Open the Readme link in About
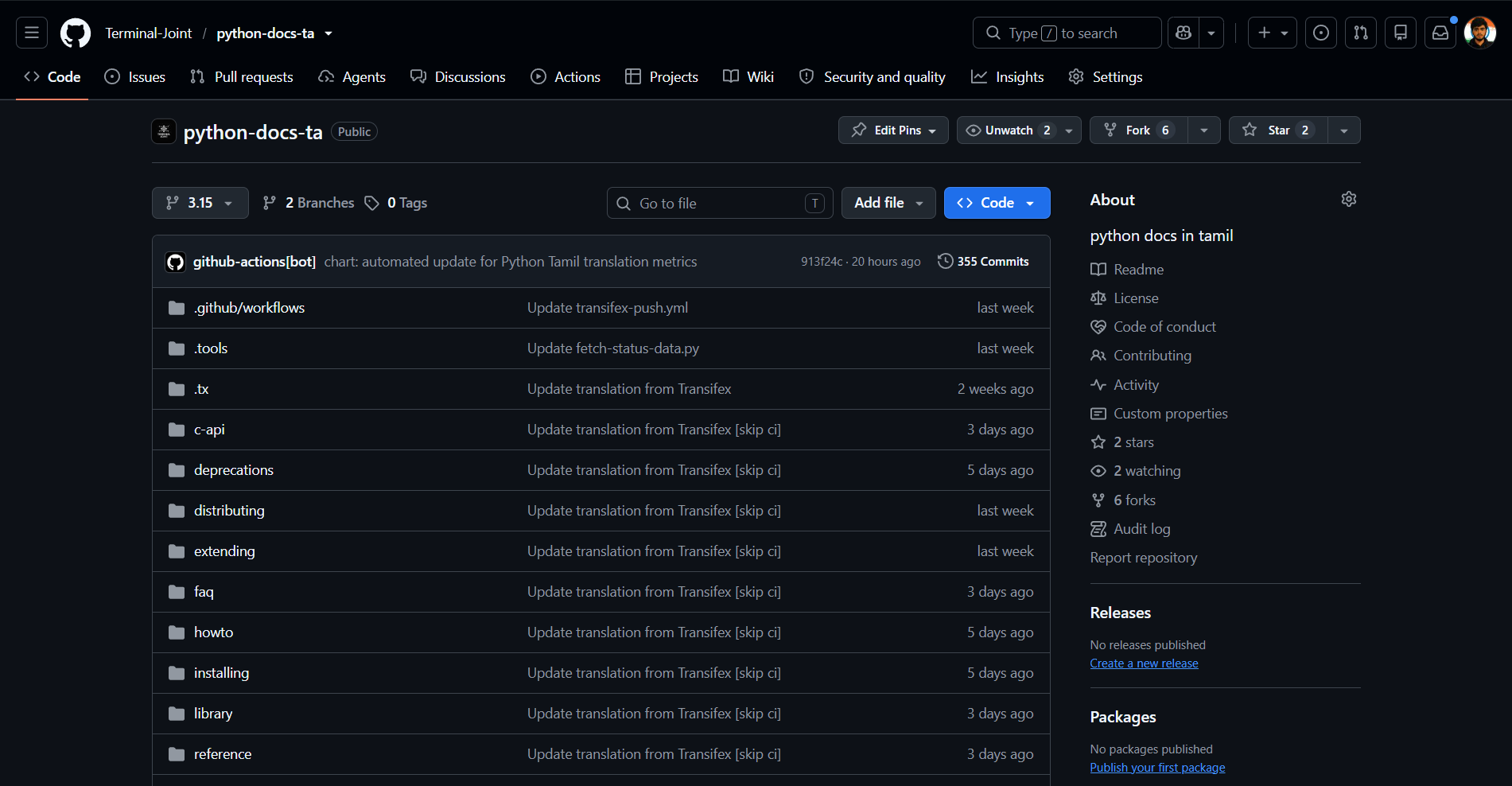This screenshot has width=1512, height=786. pos(1127,270)
